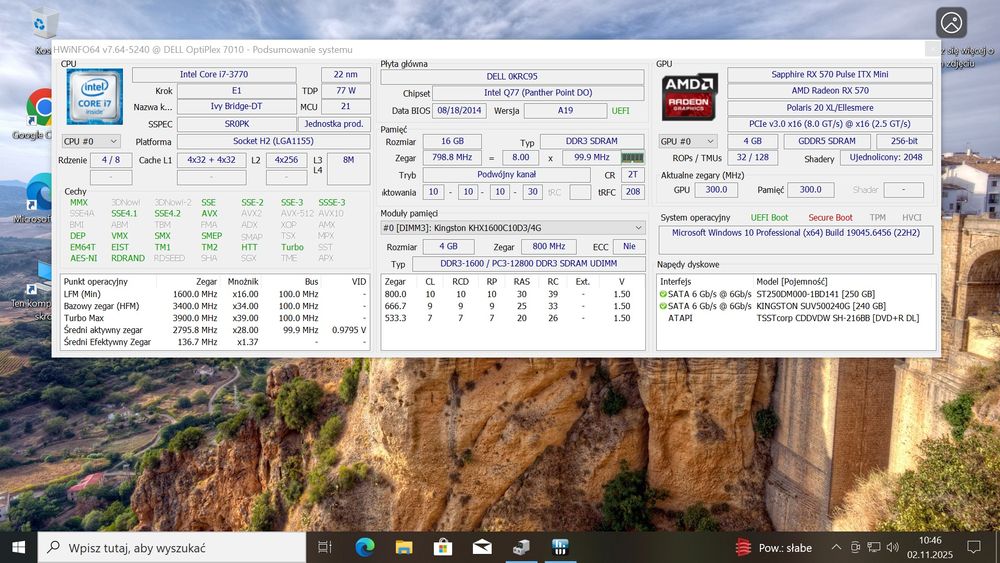The height and width of the screenshot is (563, 1000).
Task: Click the PCIe v3.0 x16 bus field
Action: point(830,124)
